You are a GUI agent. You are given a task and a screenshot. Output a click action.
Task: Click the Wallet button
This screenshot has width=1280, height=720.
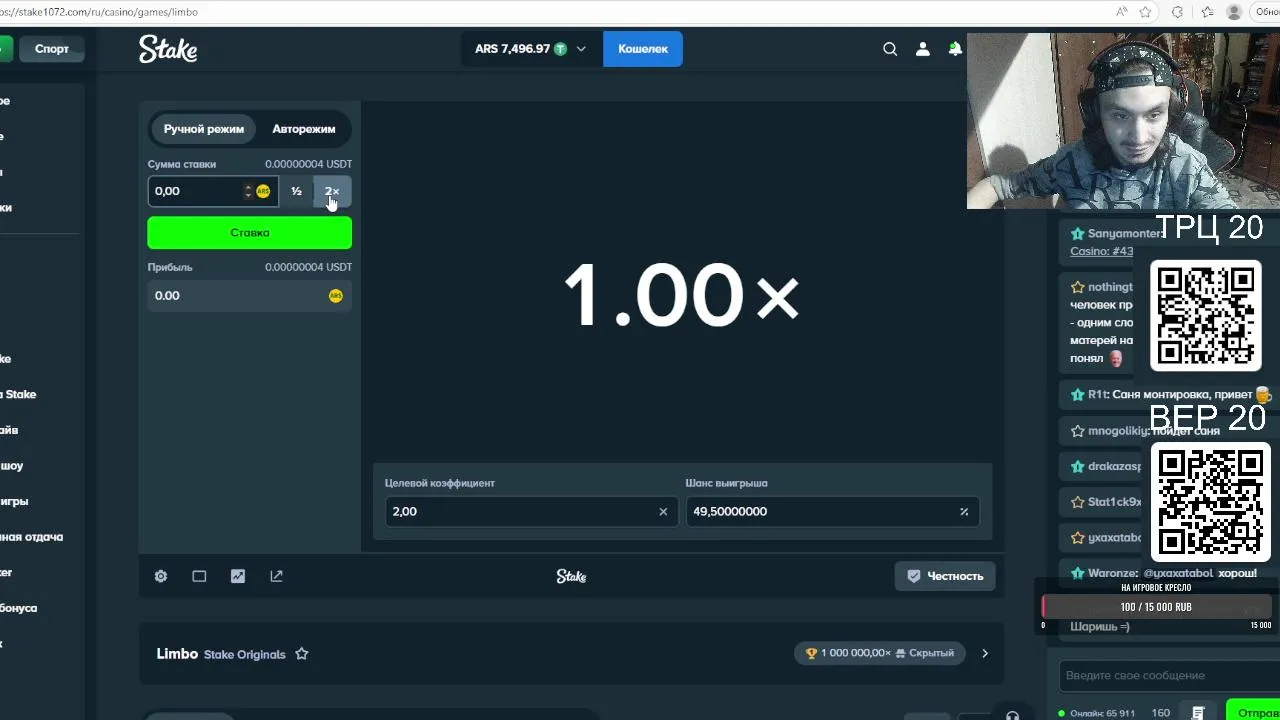pos(643,49)
